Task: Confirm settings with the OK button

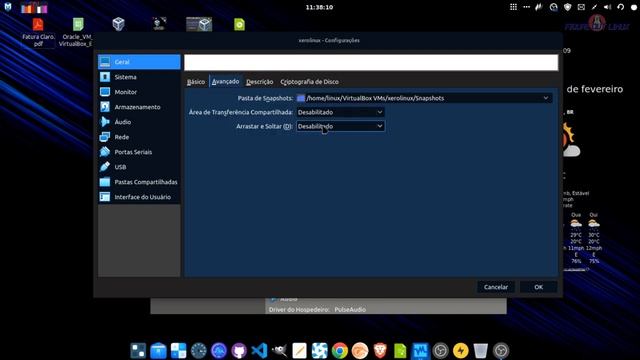Action: (538, 287)
